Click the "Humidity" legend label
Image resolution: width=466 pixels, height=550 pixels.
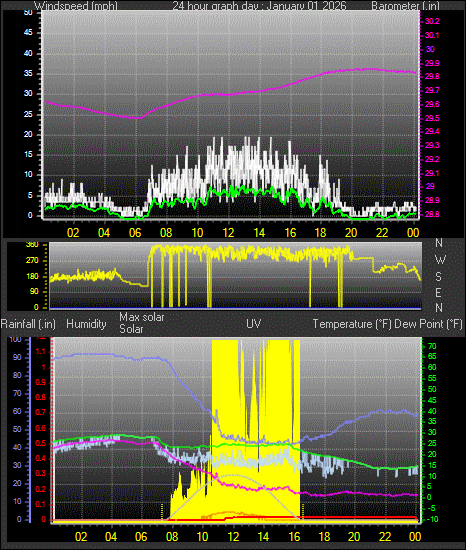[x=86, y=324]
